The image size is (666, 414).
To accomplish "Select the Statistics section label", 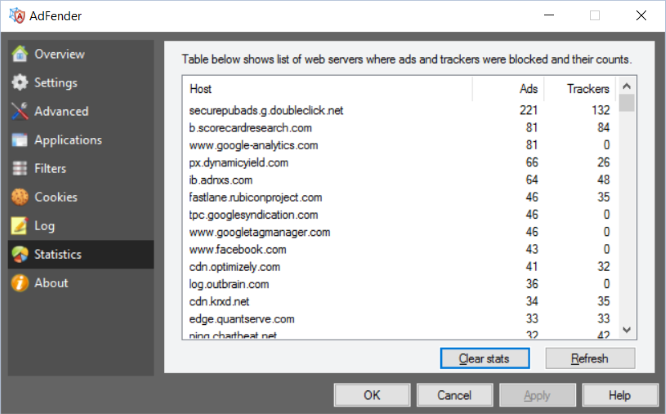I will point(58,254).
